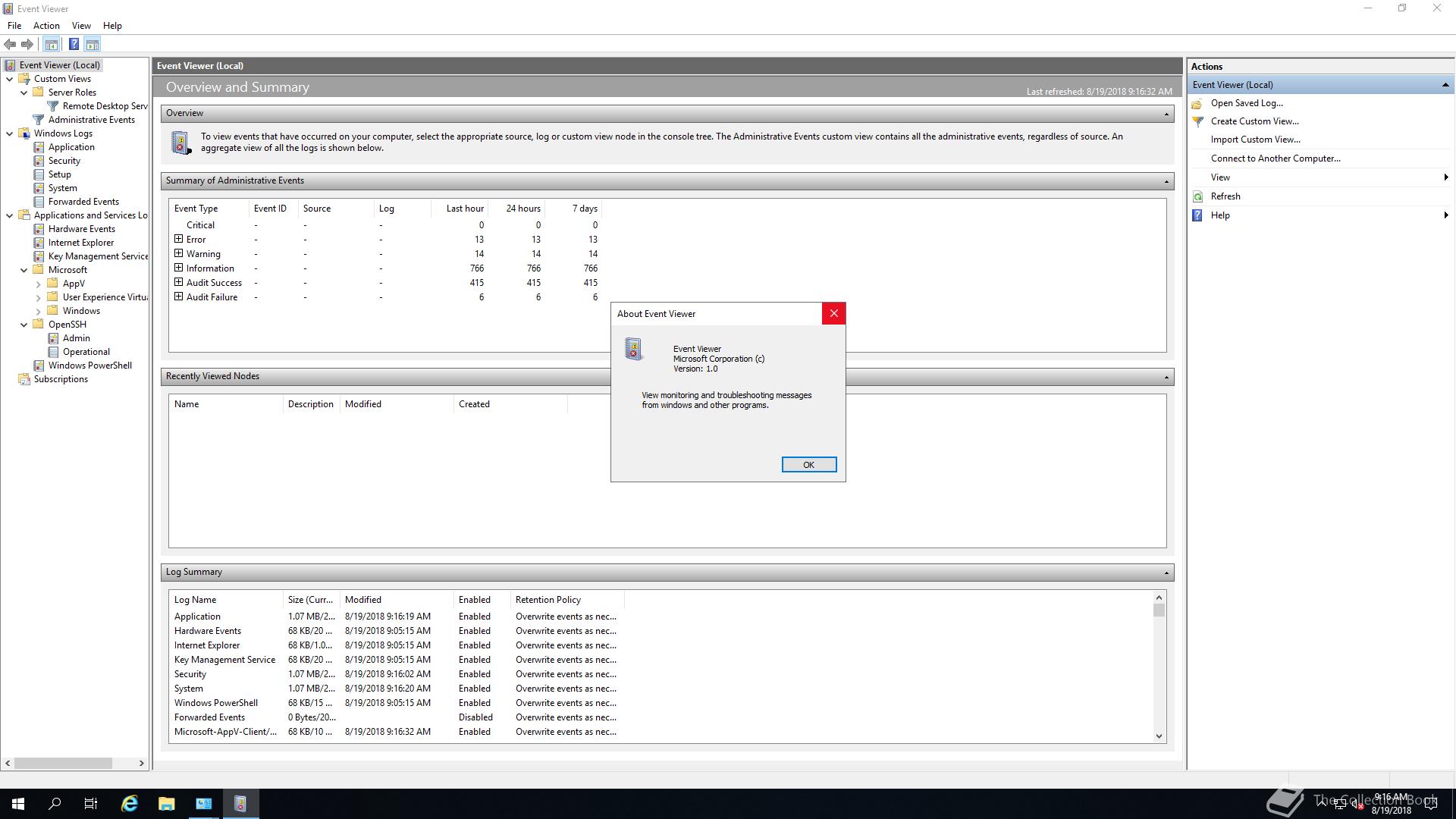Expand the AppV folder node
This screenshot has width=1456, height=819.
pos(39,284)
